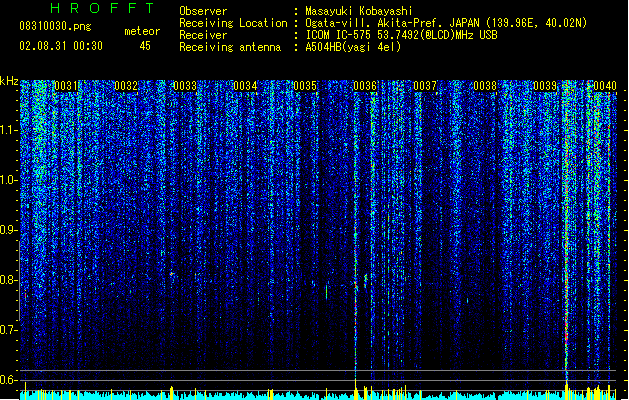The image size is (629, 400).
Task: Click the Receiving Location label
Action: [x=233, y=23]
